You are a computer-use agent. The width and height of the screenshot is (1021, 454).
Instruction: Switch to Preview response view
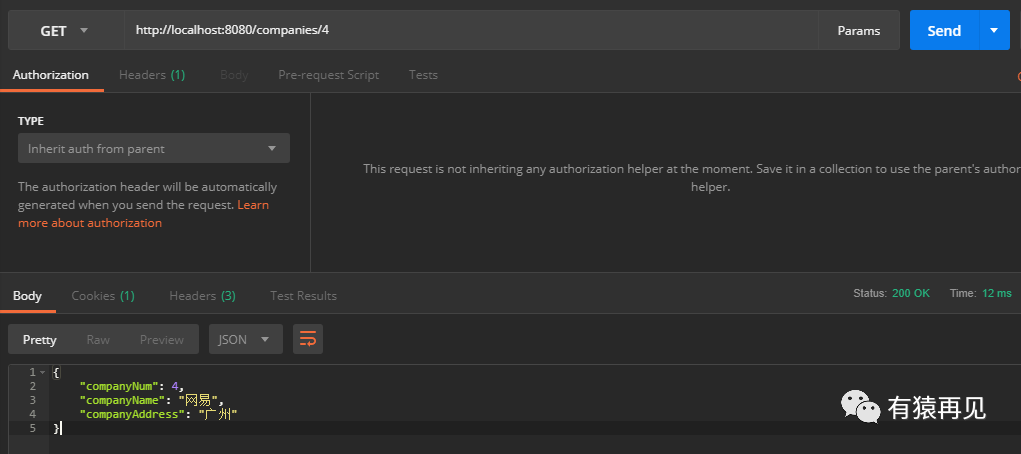click(162, 340)
